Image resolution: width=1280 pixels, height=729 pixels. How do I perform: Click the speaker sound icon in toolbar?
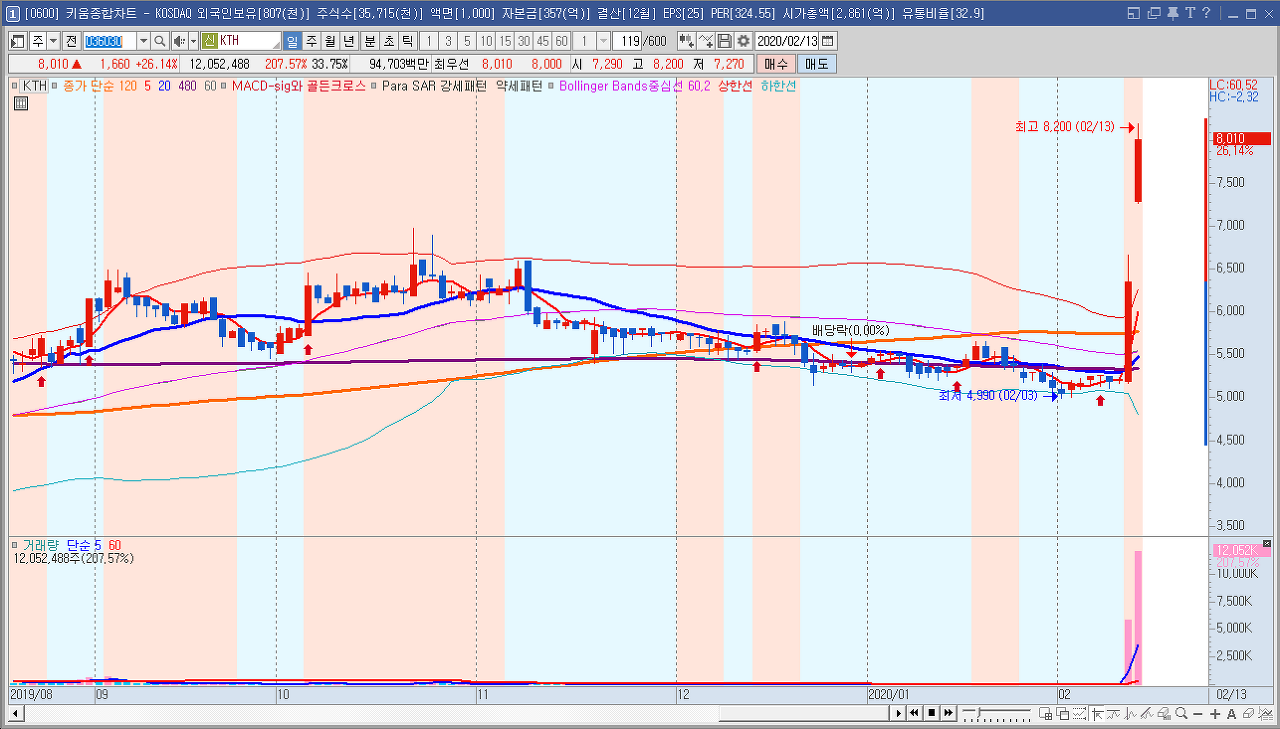click(179, 41)
